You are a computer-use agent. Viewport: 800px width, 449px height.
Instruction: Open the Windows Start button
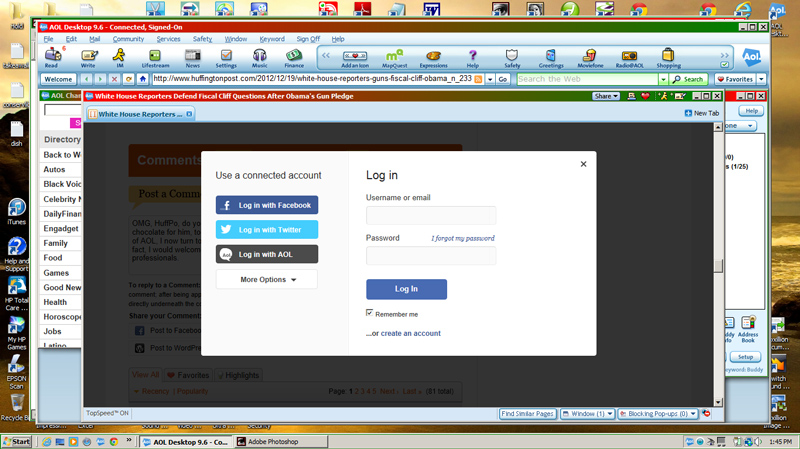click(16, 441)
